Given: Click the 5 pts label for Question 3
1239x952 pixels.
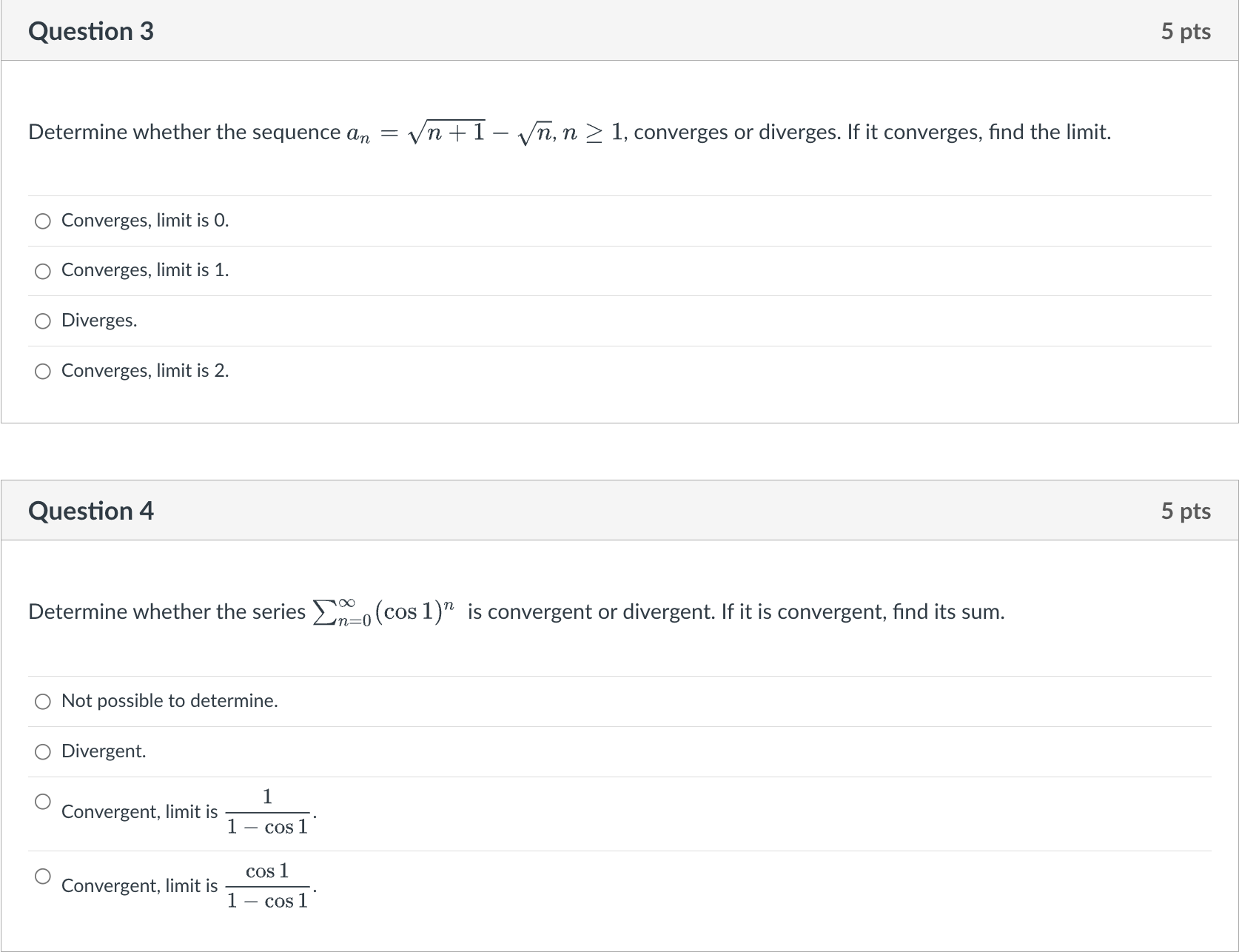Looking at the screenshot, I should click(1186, 31).
